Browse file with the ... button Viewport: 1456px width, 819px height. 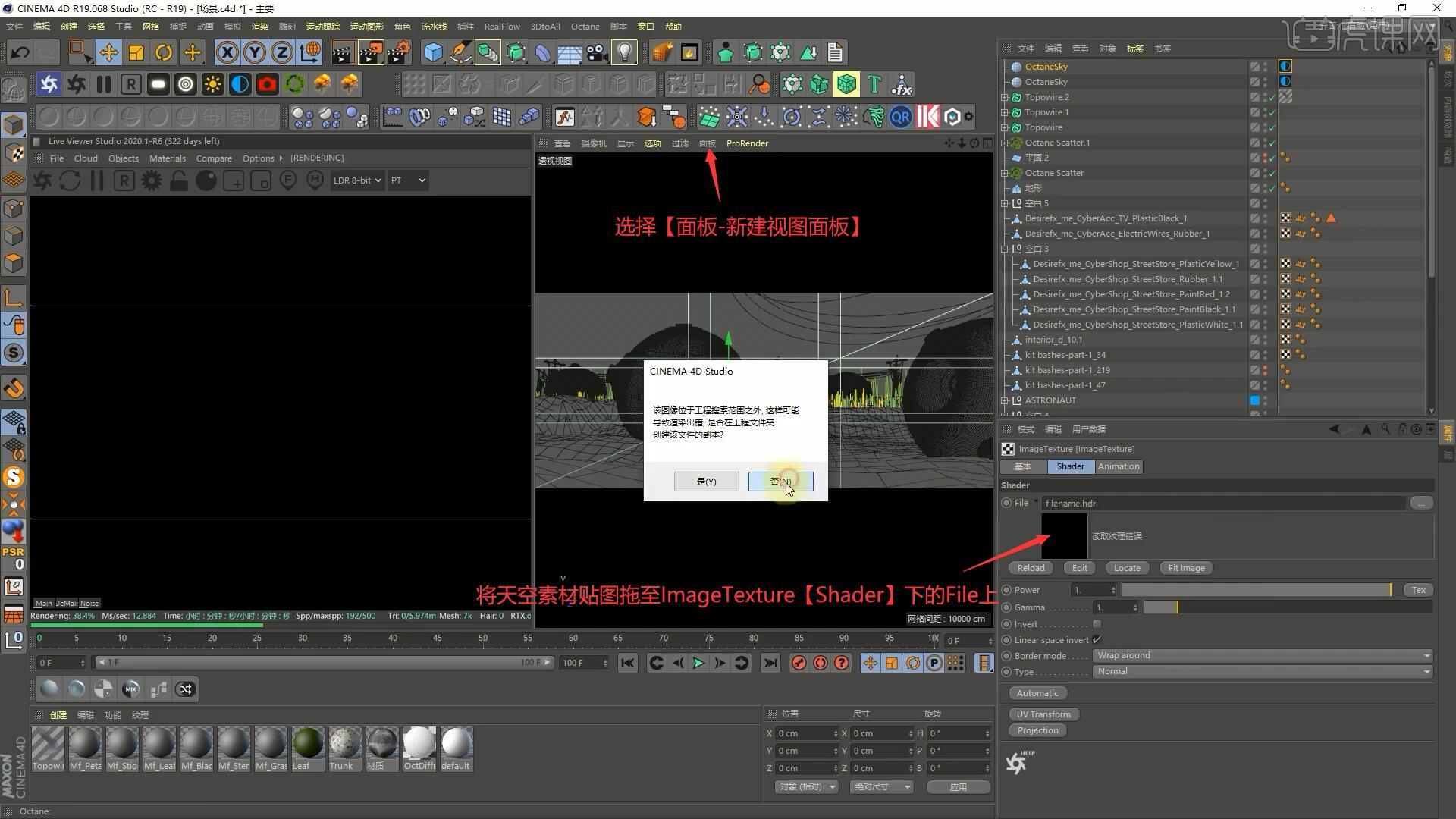pyautogui.click(x=1421, y=503)
